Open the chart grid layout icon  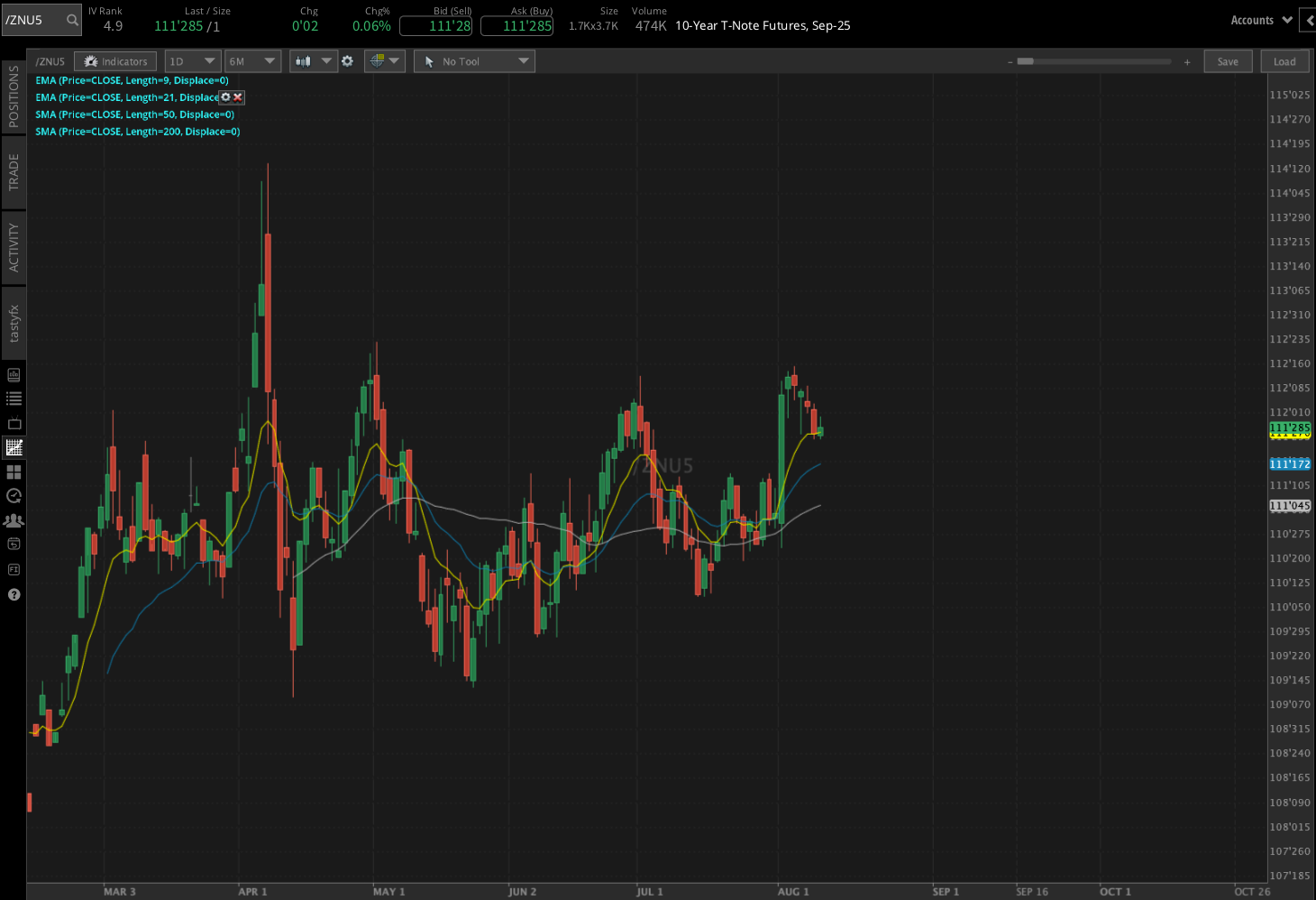[14, 472]
